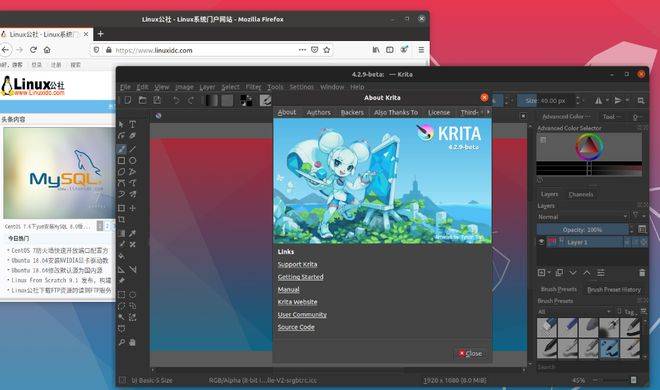The height and width of the screenshot is (390, 660).
Task: Open the brush tag All dropdown
Action: [x=574, y=312]
